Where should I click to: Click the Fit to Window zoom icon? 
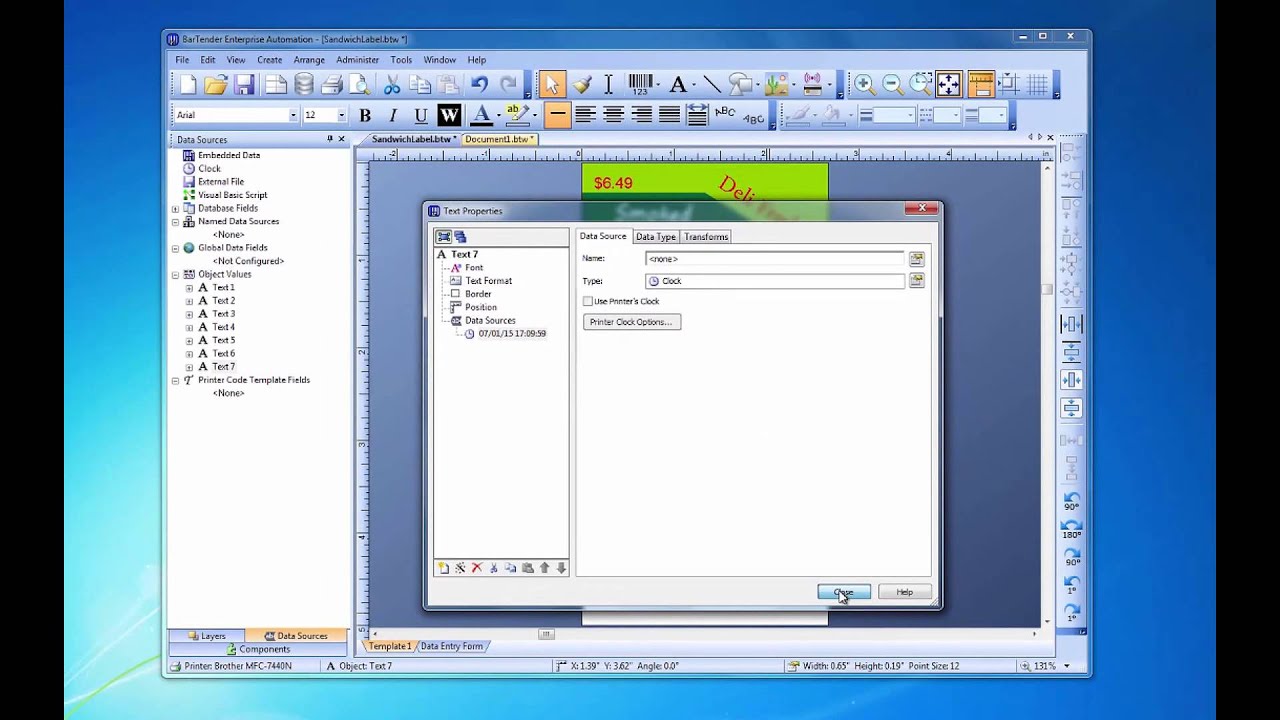949,86
